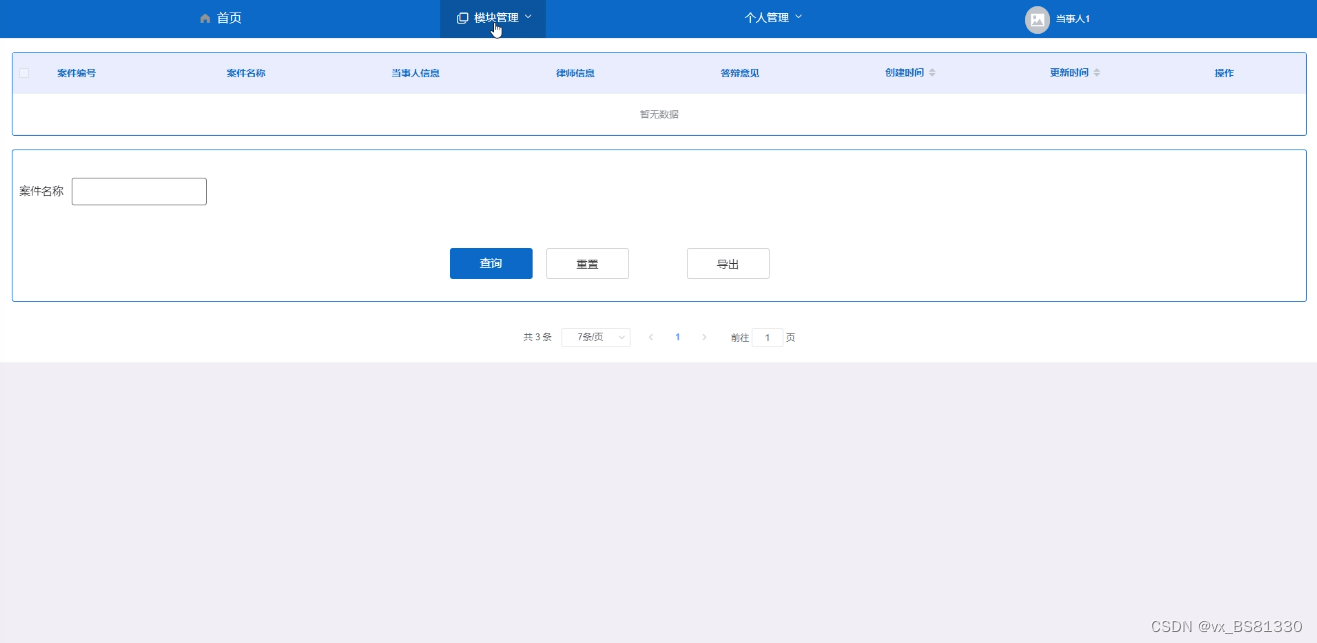The width and height of the screenshot is (1317, 643).
Task: Click the 案件名称 column header
Action: tap(246, 73)
